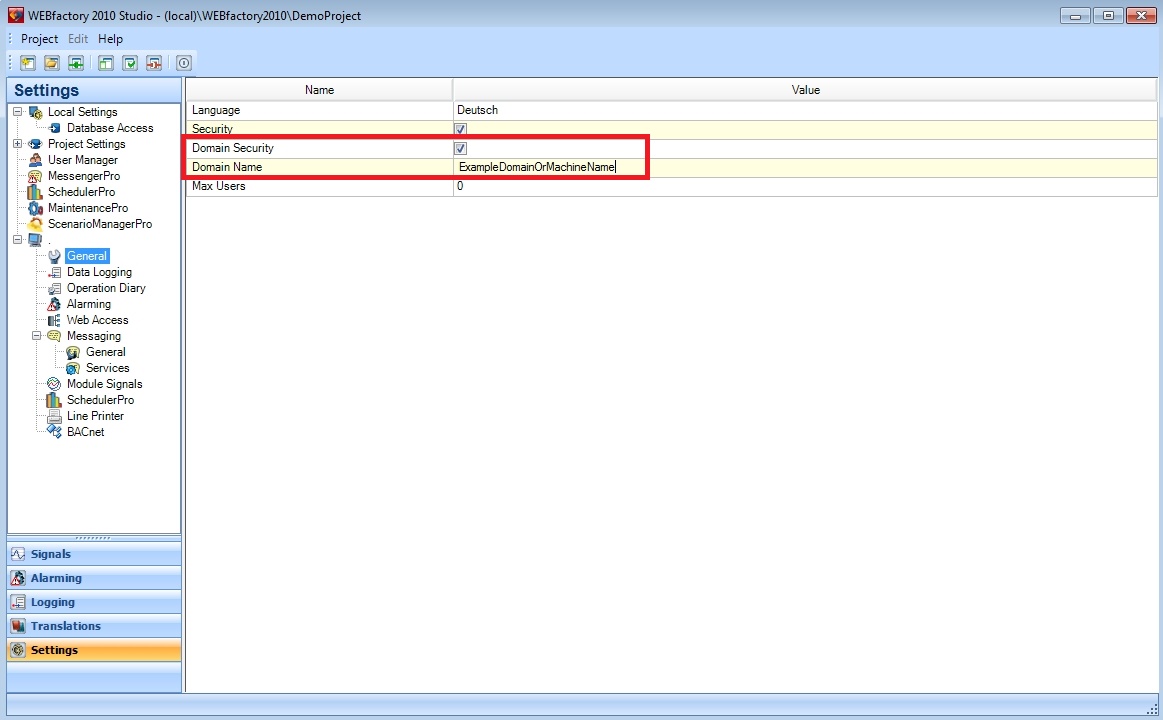
Task: Switch to the Signals panel
Action: pyautogui.click(x=51, y=554)
